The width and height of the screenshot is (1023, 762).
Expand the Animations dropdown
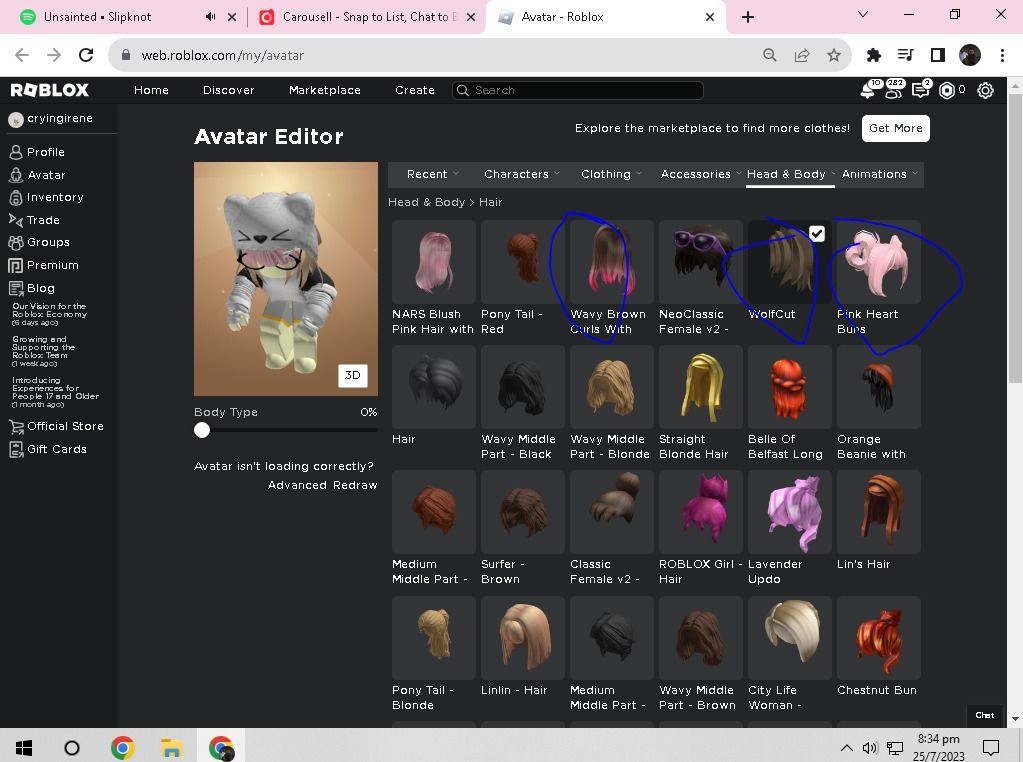pos(875,173)
